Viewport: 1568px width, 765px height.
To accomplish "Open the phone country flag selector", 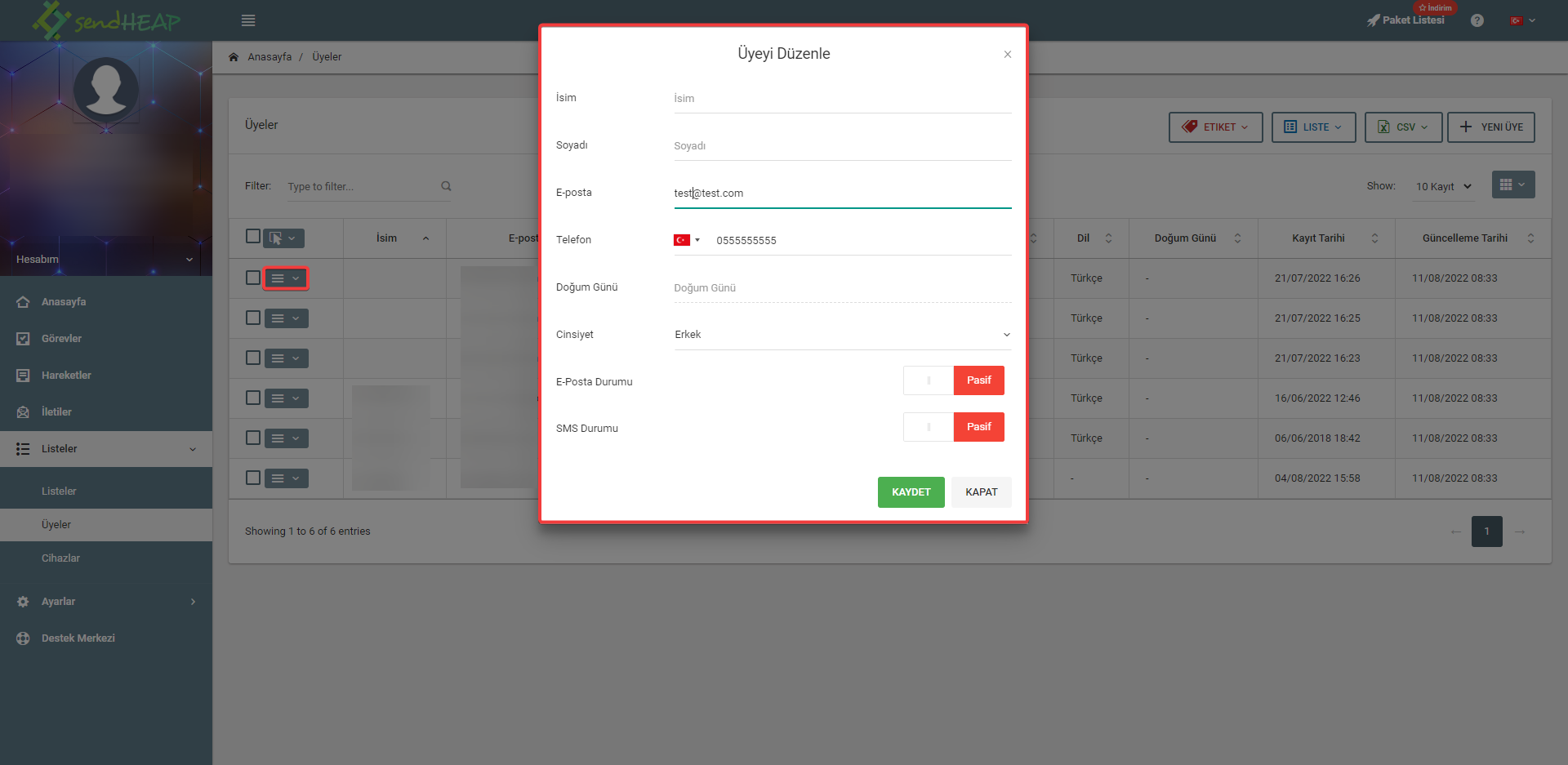I will click(x=687, y=240).
